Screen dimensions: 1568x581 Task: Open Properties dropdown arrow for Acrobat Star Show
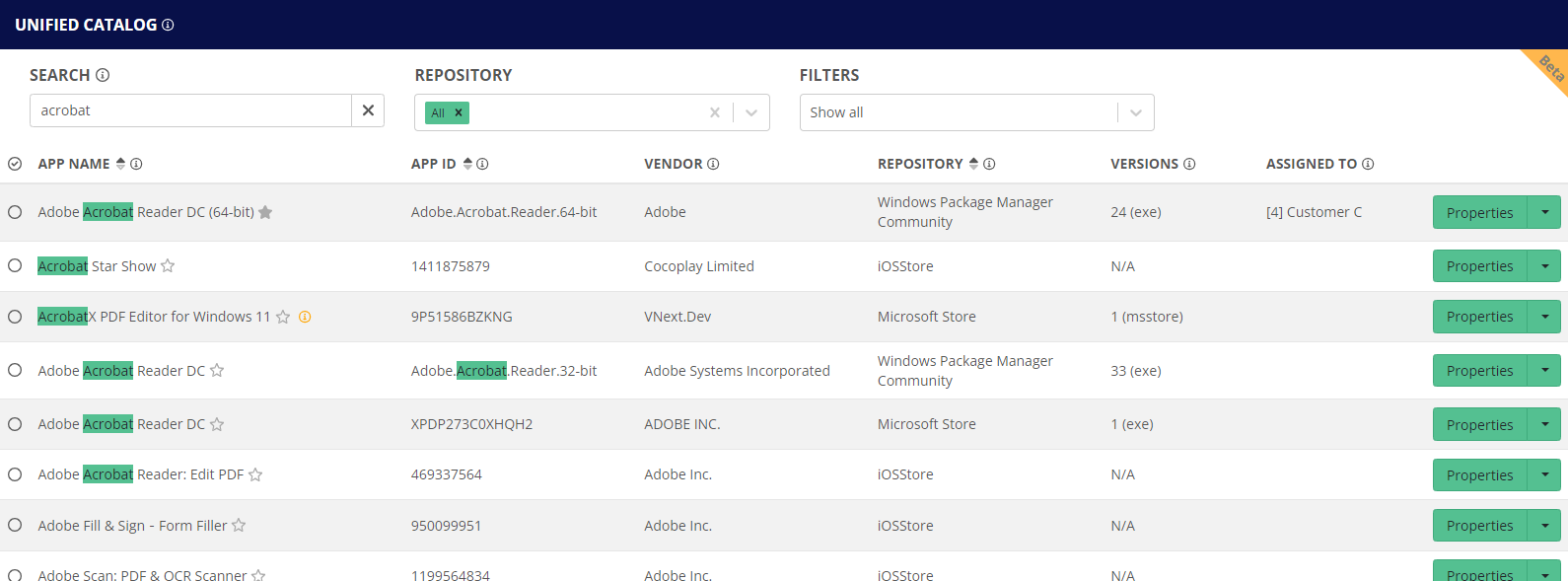(1544, 266)
